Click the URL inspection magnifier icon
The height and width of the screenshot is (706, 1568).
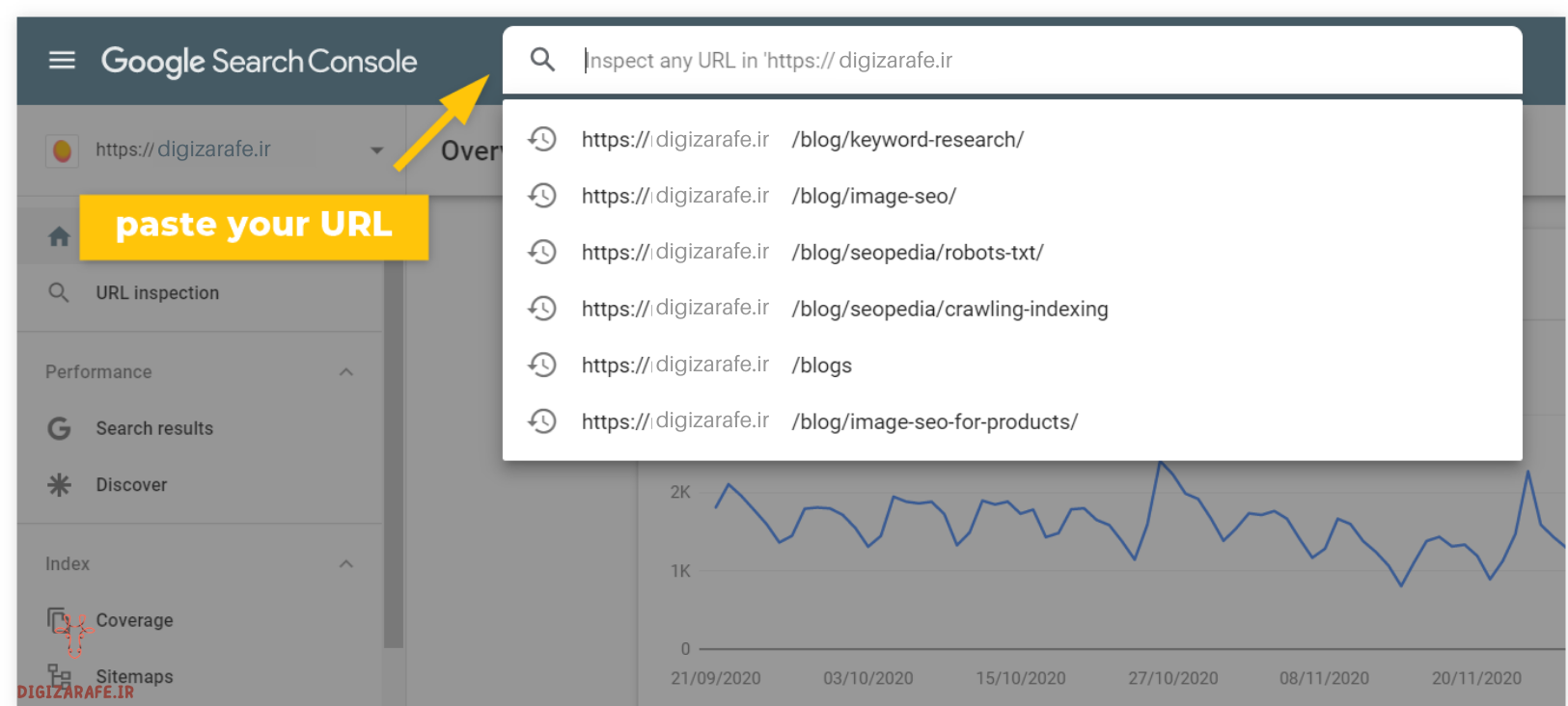click(x=59, y=293)
